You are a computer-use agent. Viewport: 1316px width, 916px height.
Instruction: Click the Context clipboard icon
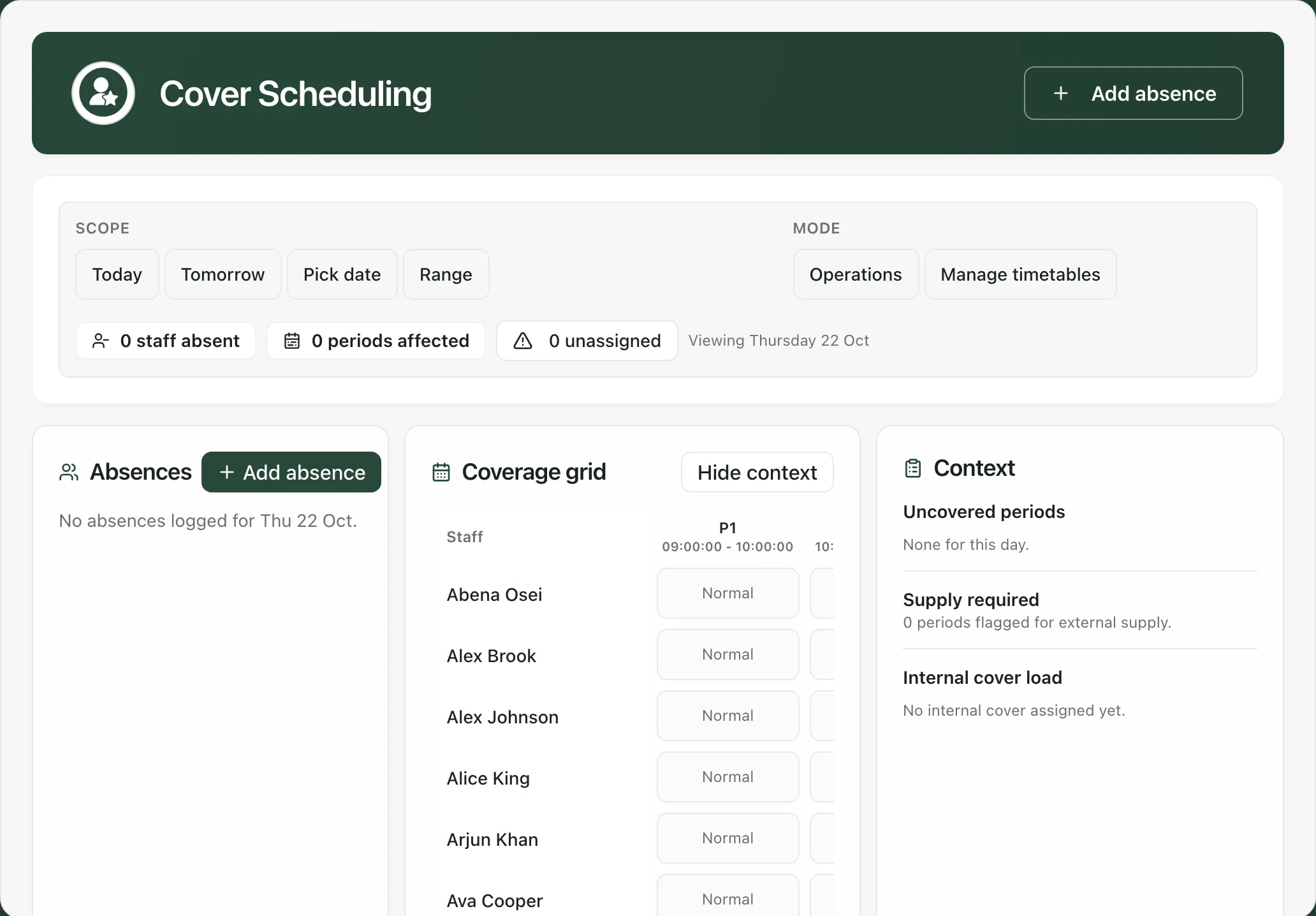pyautogui.click(x=913, y=468)
